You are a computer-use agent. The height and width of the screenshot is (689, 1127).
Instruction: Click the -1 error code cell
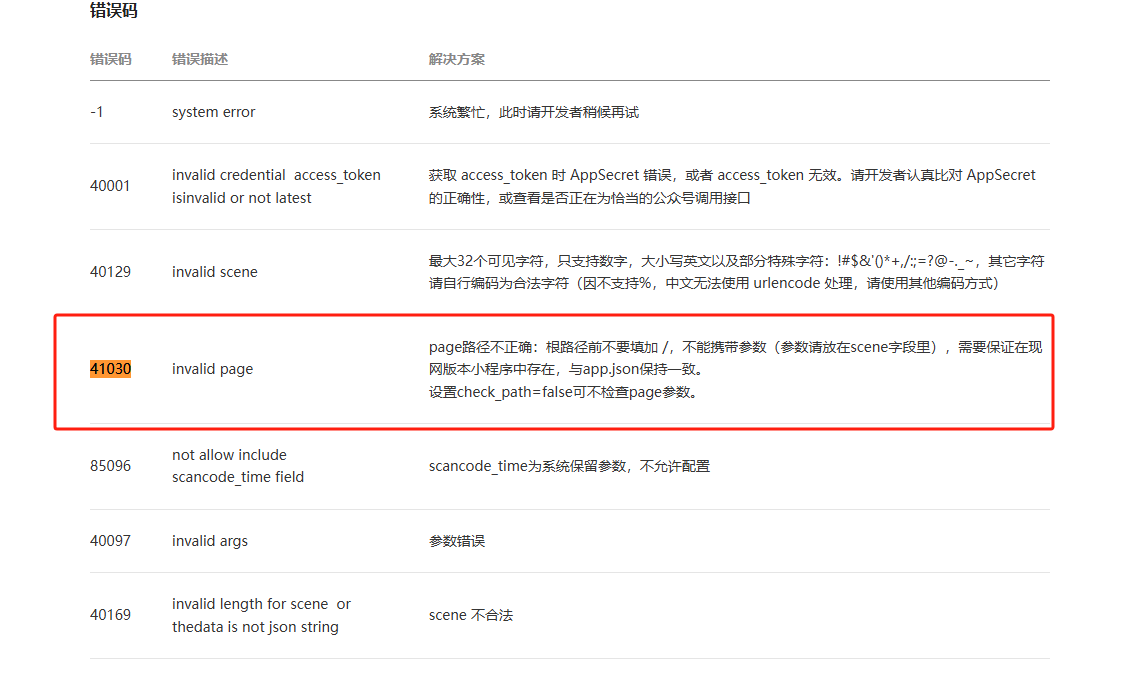97,112
